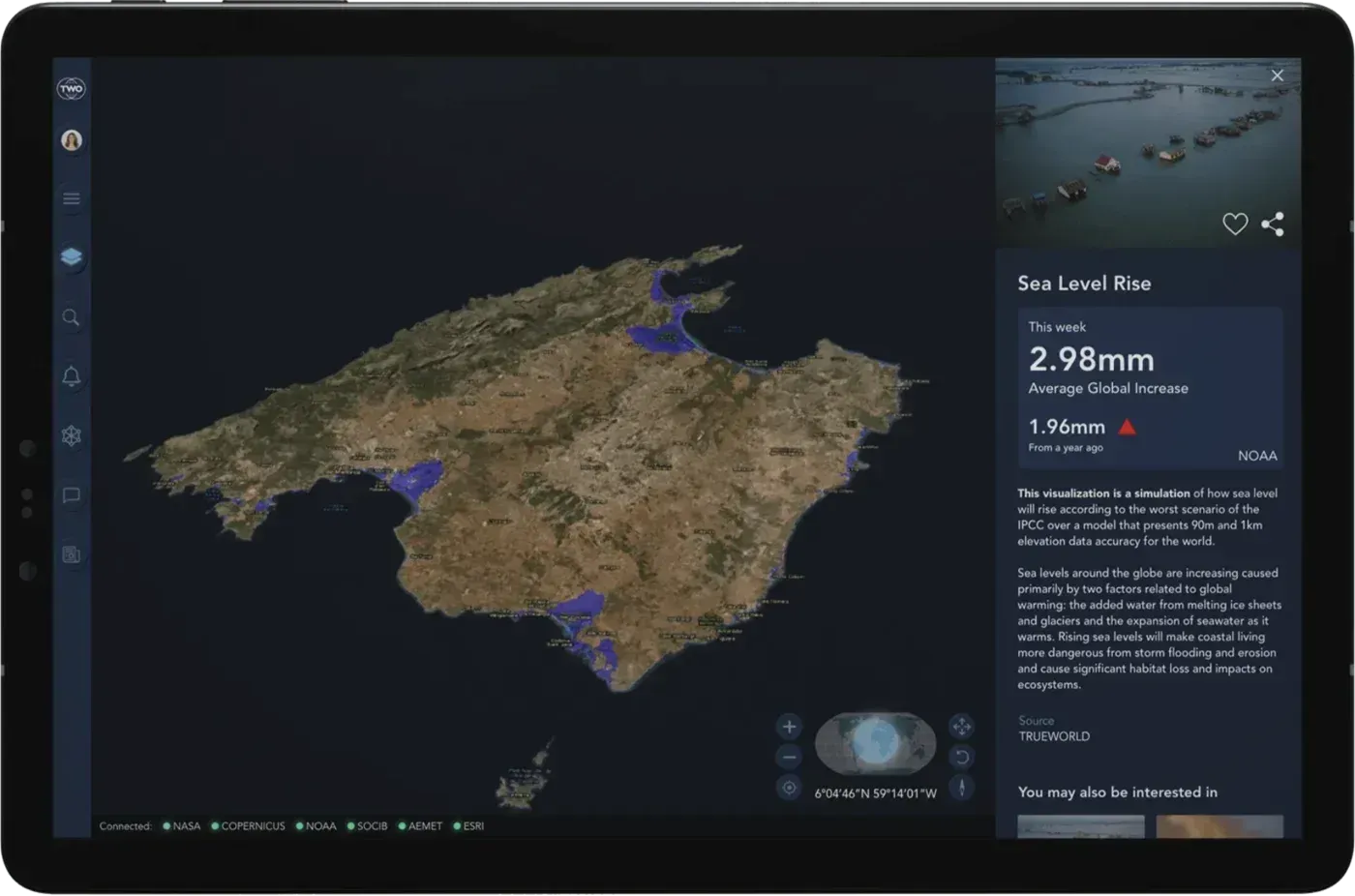
Task: Open the search magnifier icon
Action: tap(72, 317)
